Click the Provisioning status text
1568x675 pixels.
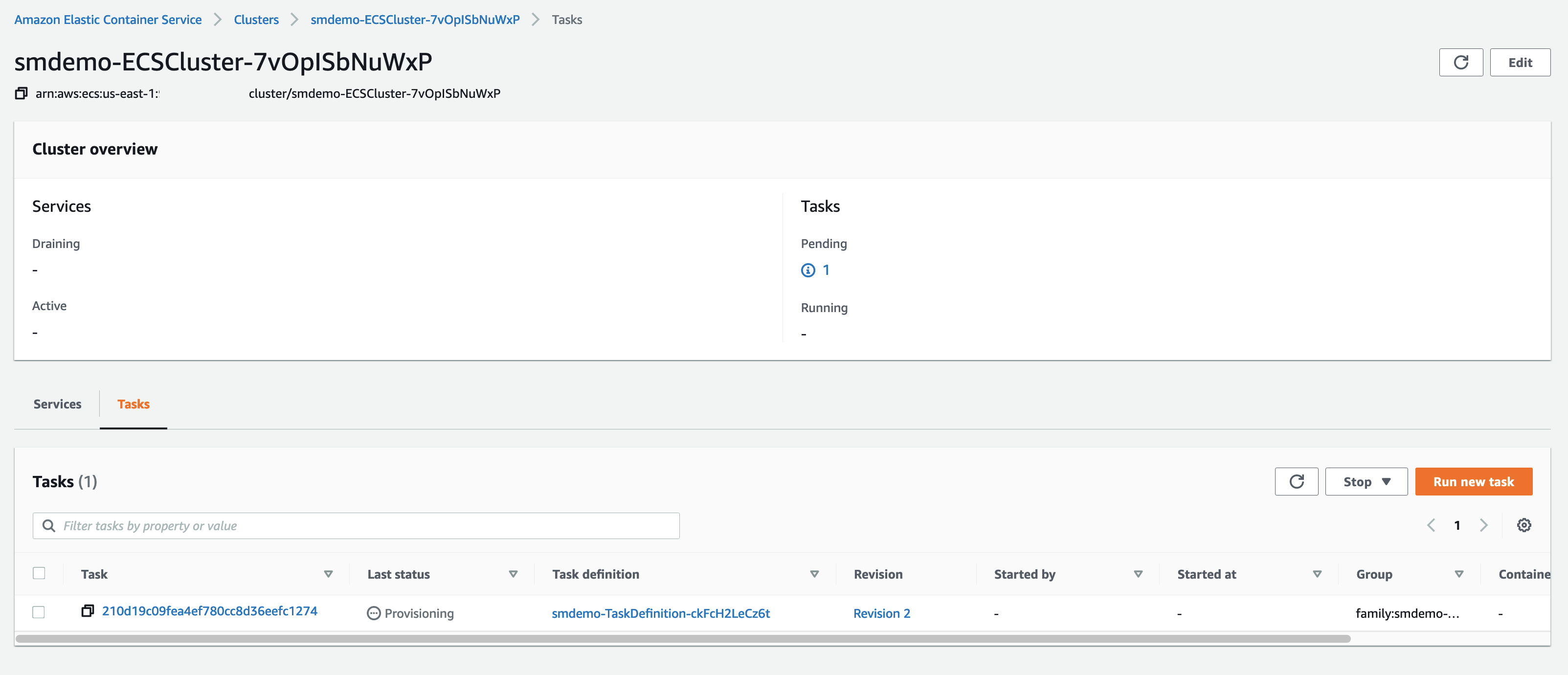[x=419, y=613]
